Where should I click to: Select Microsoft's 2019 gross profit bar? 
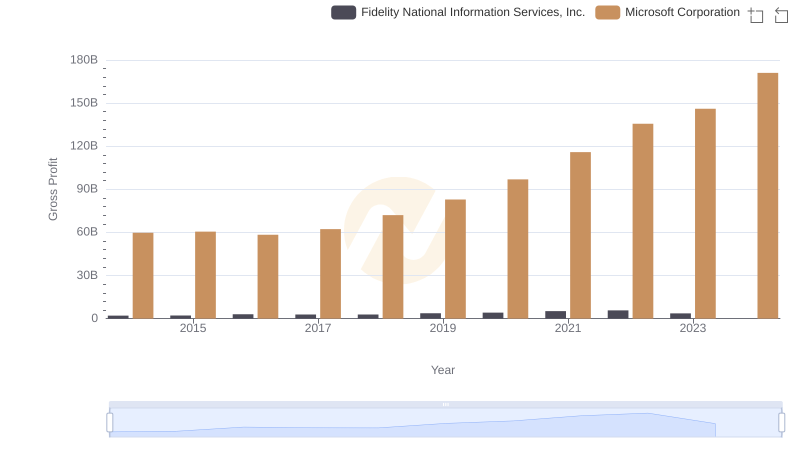[455, 259]
